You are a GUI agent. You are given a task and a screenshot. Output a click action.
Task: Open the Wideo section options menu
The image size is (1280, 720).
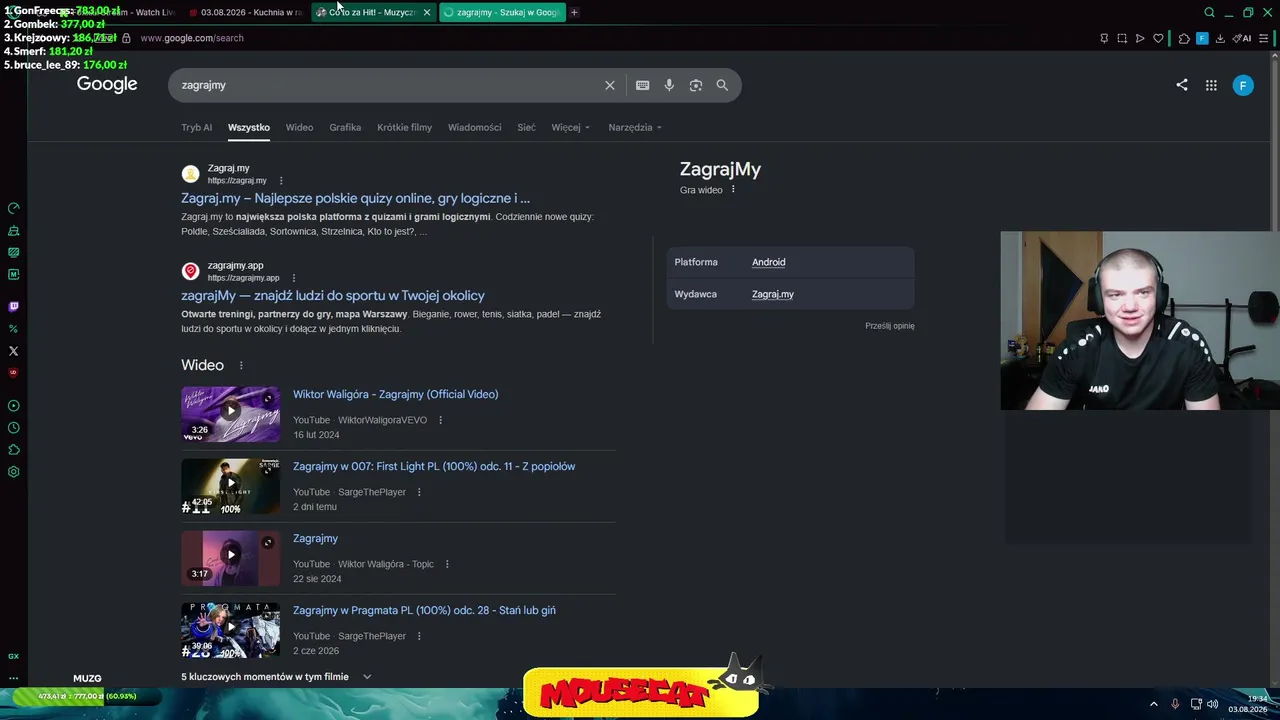coord(241,365)
